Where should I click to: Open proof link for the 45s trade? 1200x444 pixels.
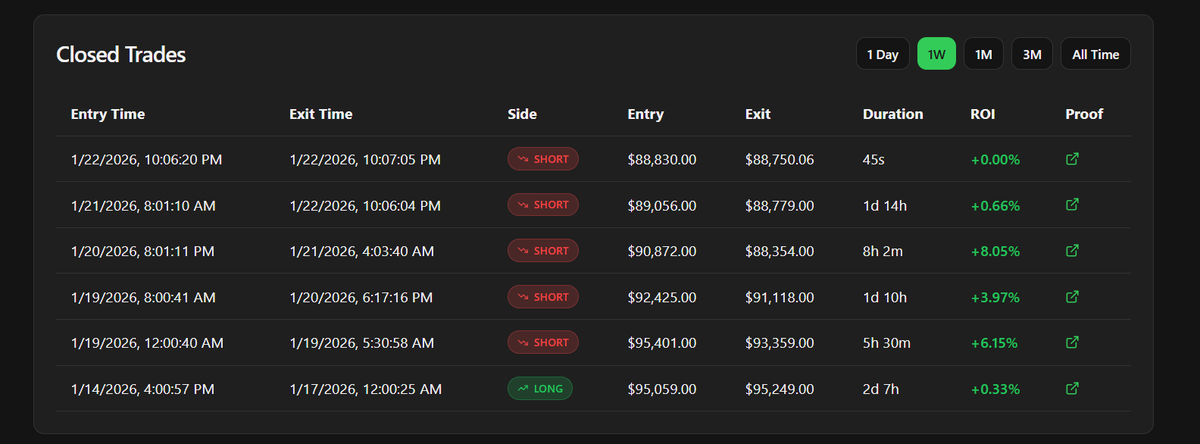tap(1072, 159)
